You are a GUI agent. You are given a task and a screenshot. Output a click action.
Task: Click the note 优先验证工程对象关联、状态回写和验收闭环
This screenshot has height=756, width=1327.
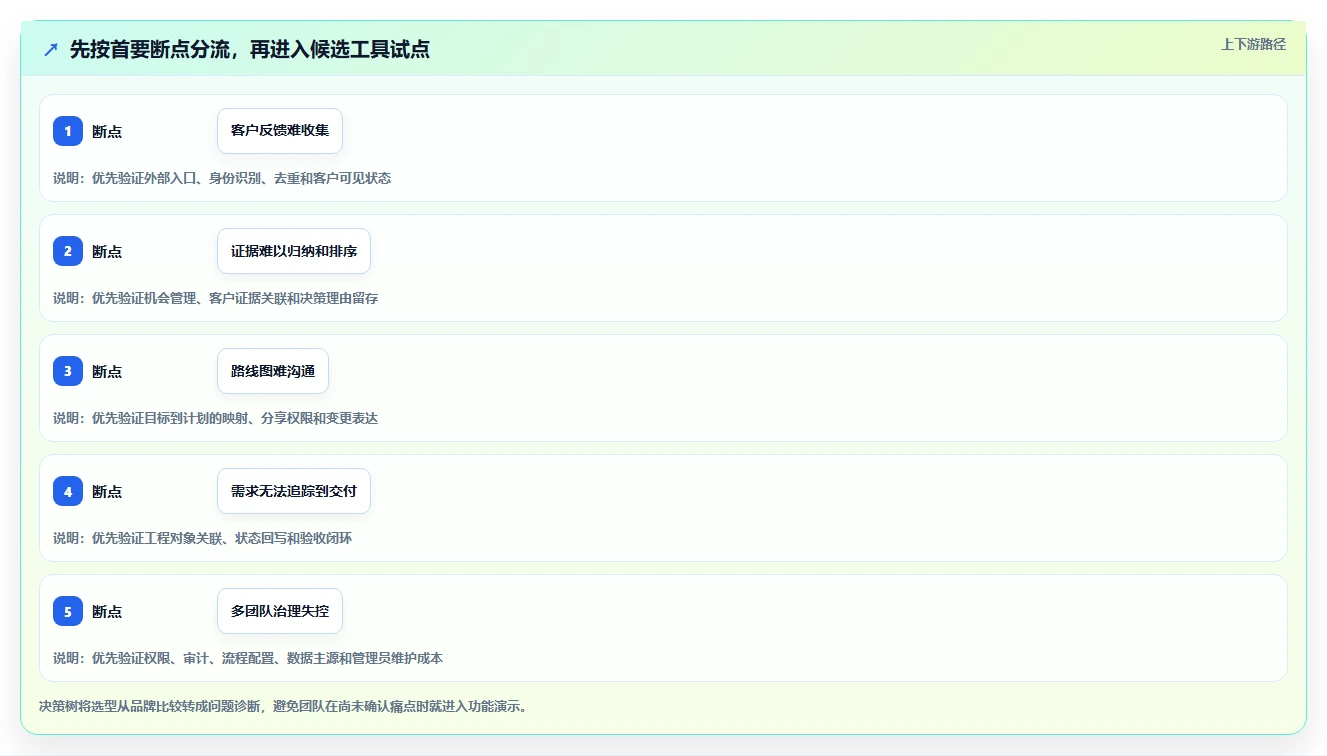pyautogui.click(x=222, y=538)
